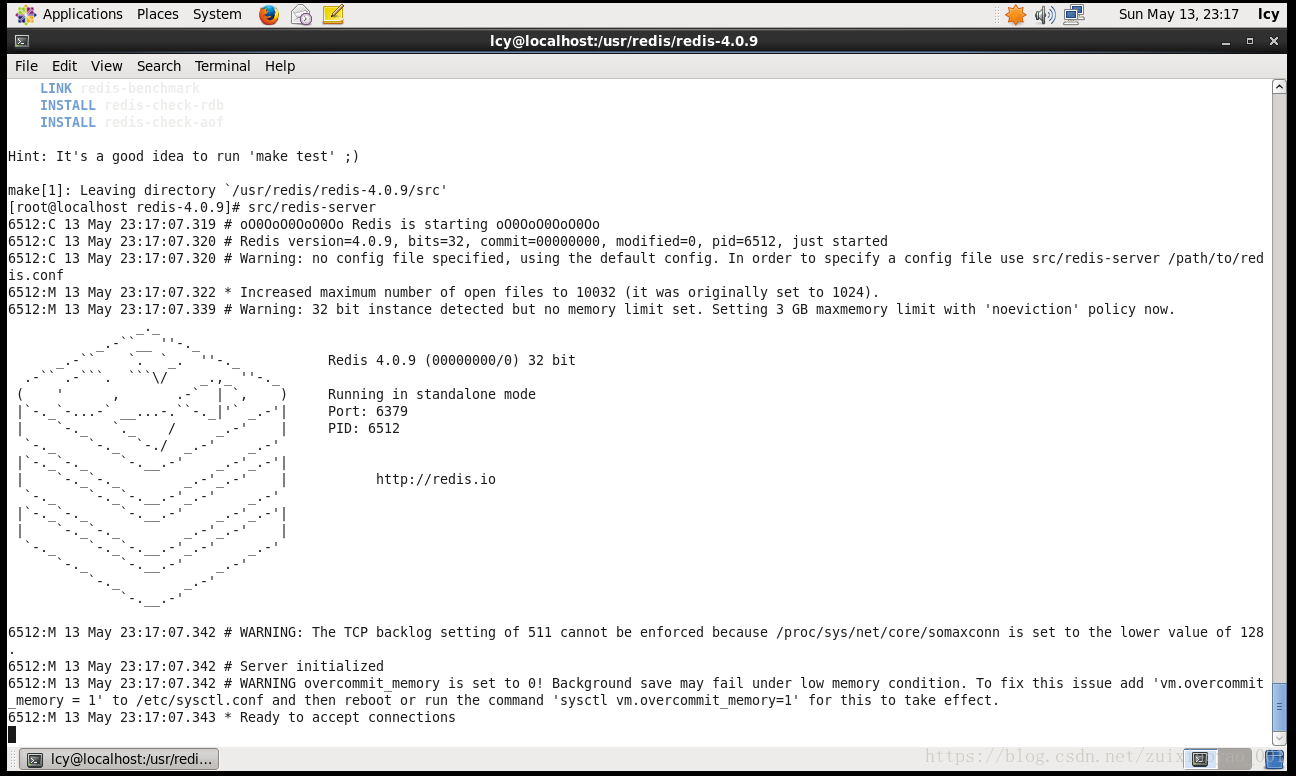Select the lcy@localhost taskbar window button

click(120, 759)
